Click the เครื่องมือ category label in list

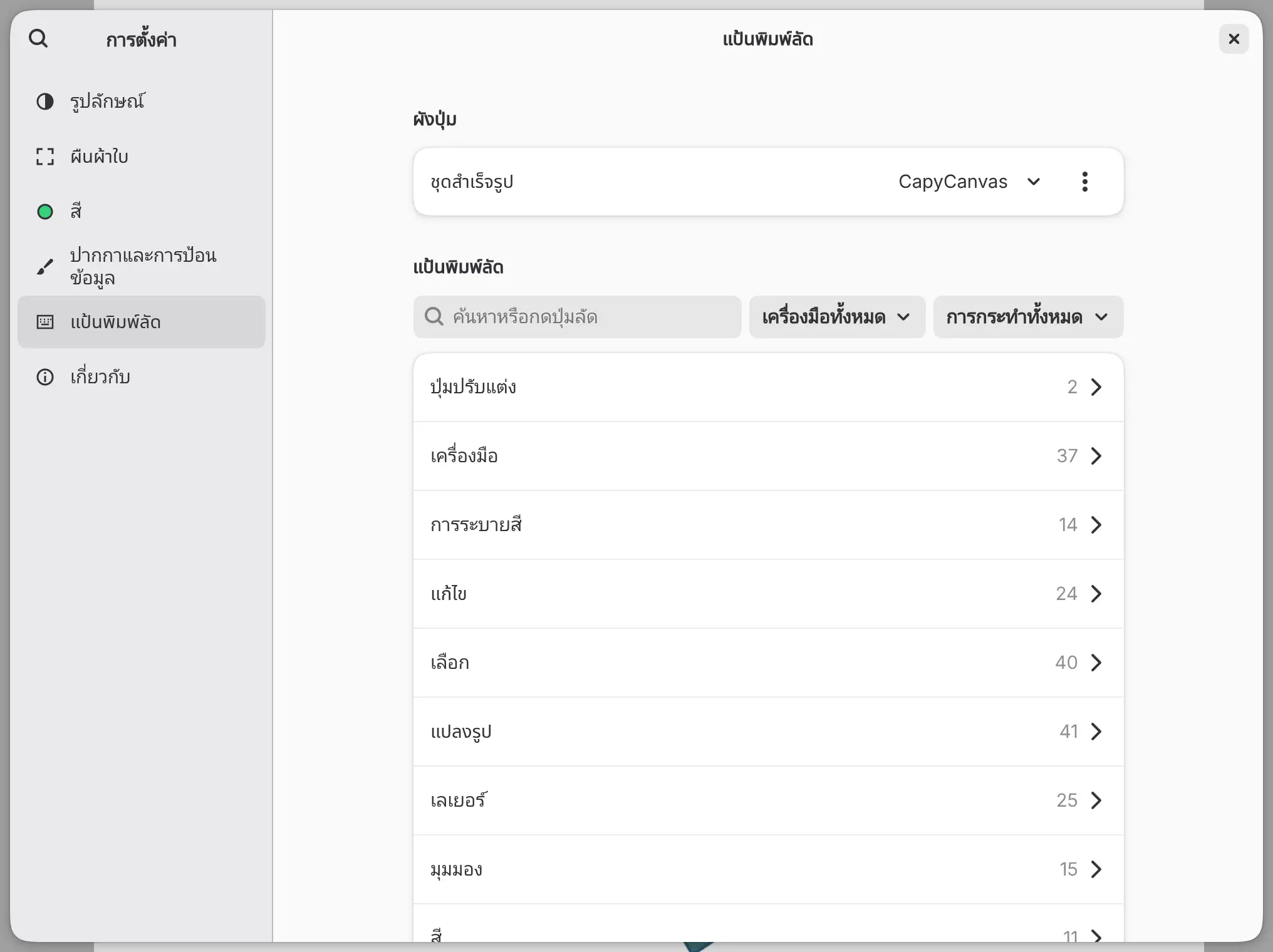(464, 456)
